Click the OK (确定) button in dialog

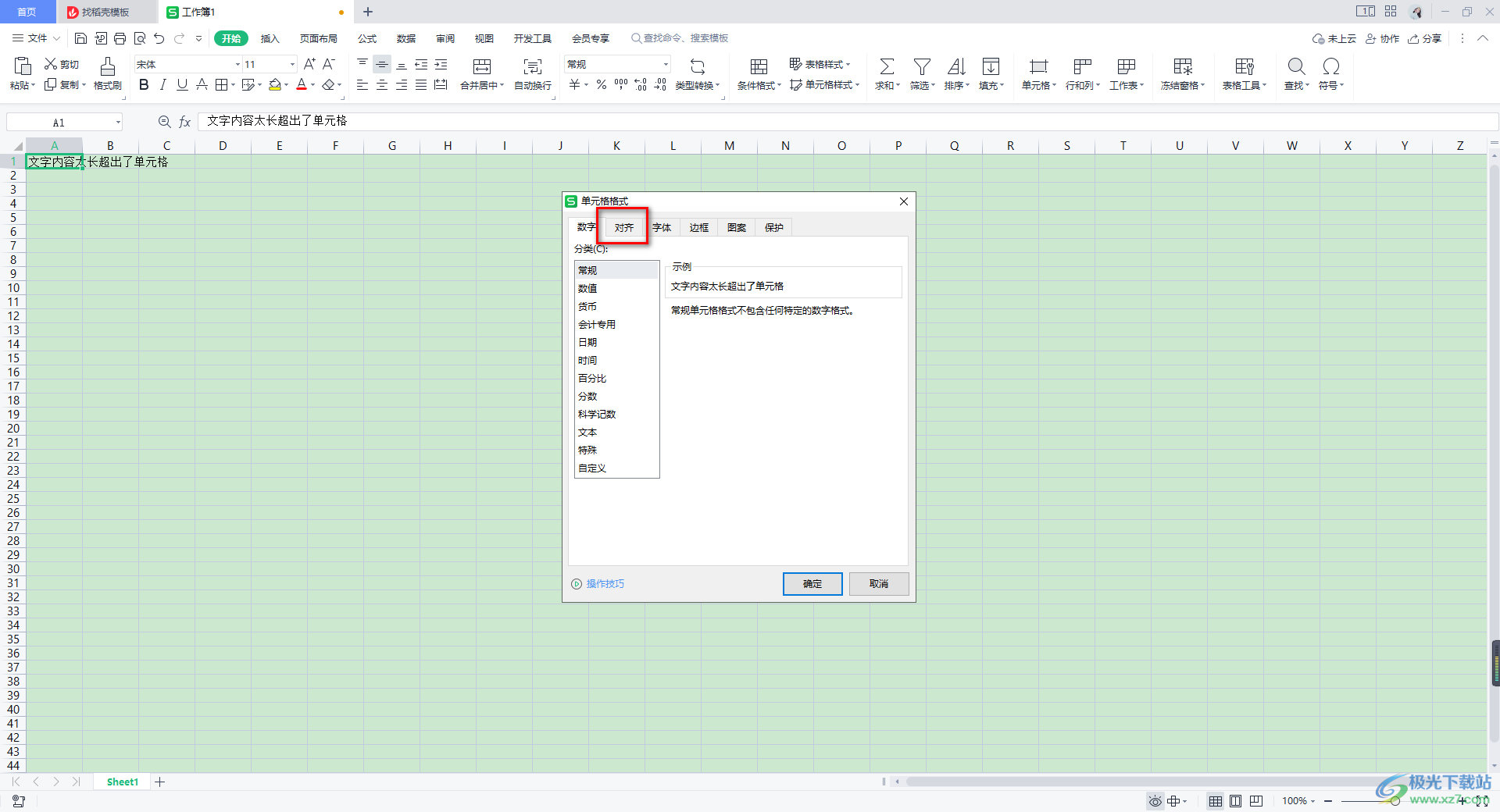(x=812, y=584)
